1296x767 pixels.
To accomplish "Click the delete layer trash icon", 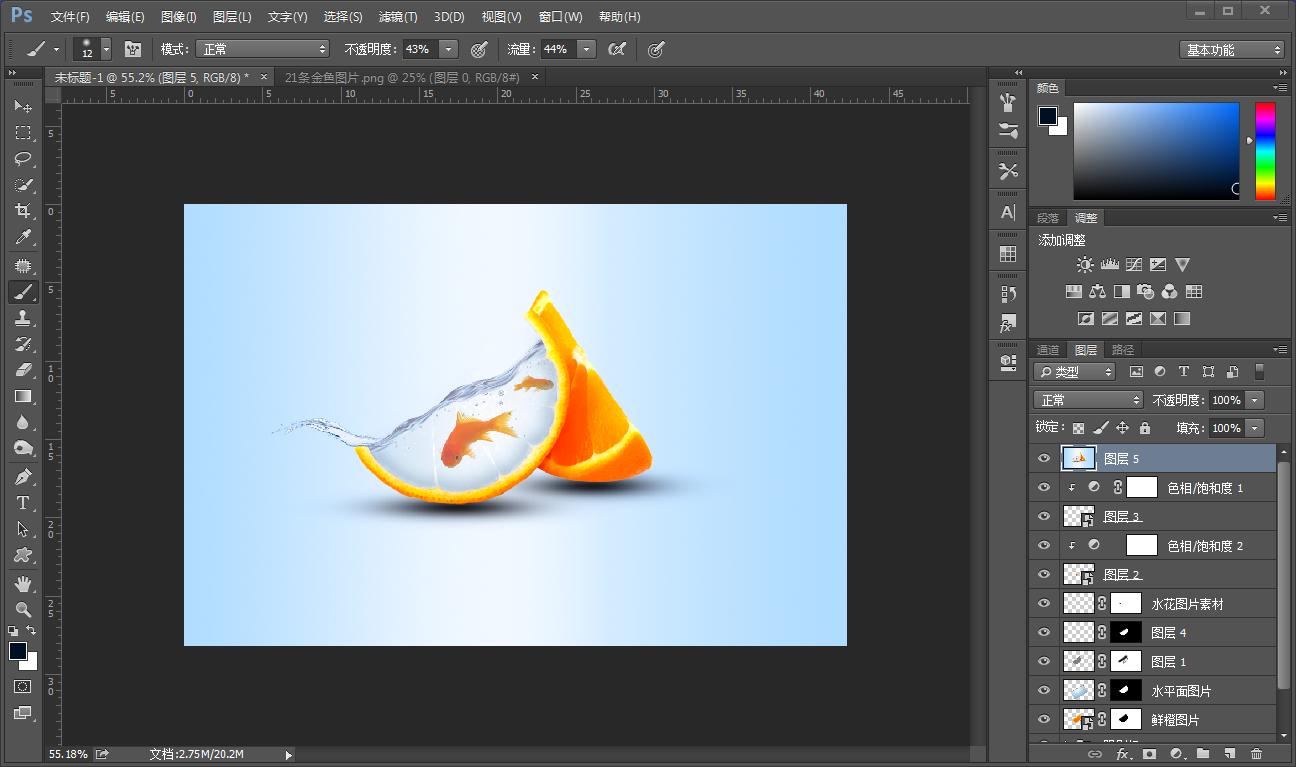I will point(1256,753).
